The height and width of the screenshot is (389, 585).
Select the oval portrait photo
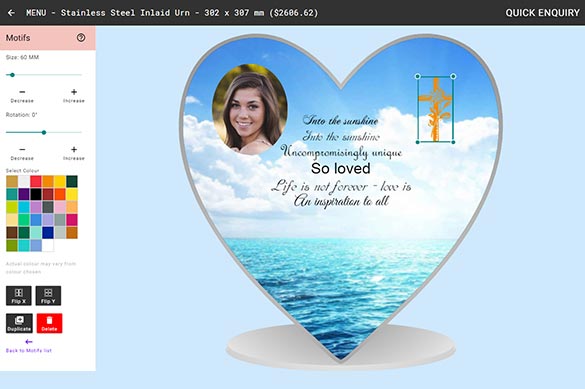pos(250,109)
